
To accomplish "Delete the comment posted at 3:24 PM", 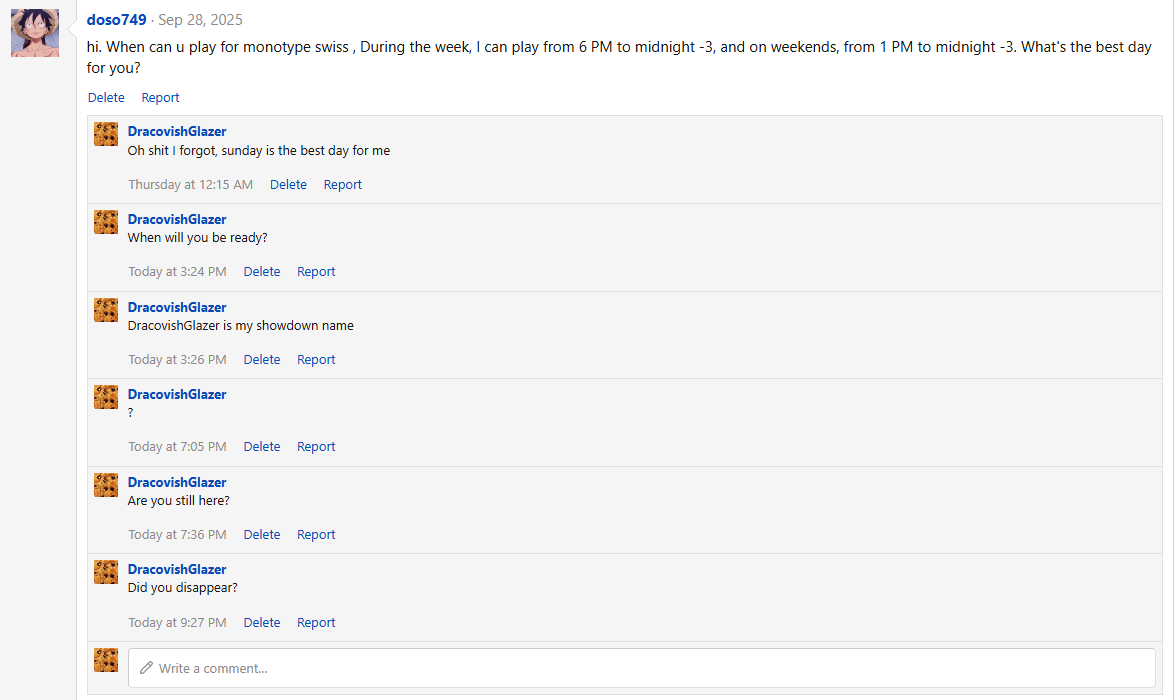I will click(x=262, y=272).
